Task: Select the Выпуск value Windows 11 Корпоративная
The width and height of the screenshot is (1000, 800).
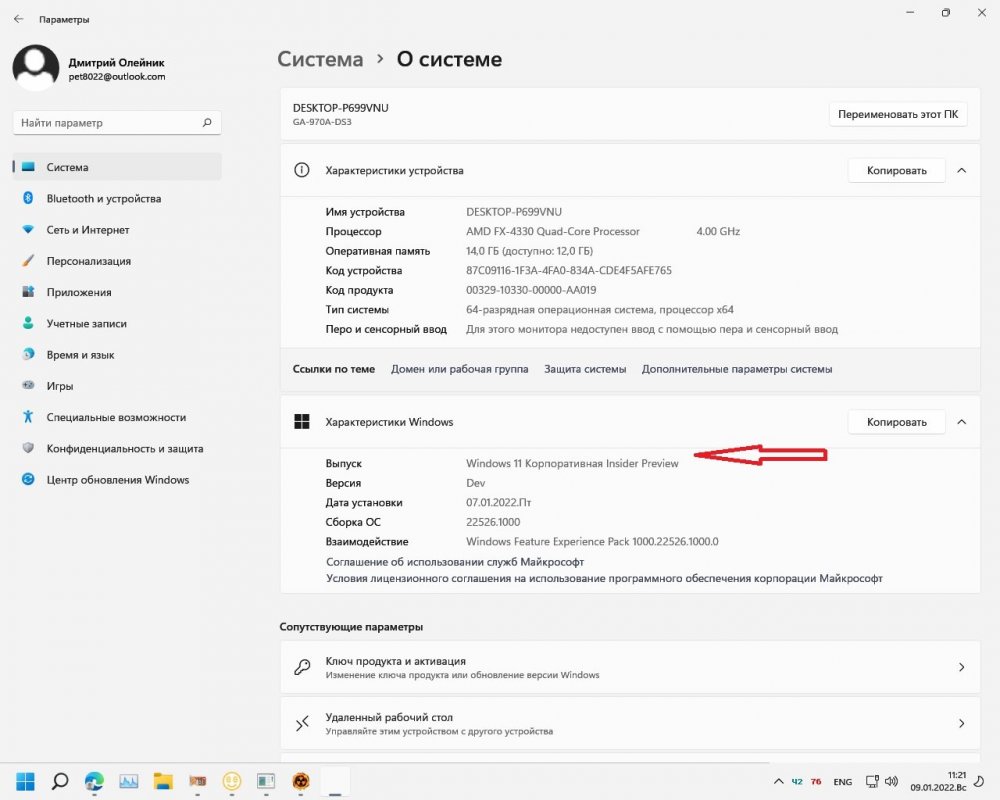Action: (x=572, y=464)
